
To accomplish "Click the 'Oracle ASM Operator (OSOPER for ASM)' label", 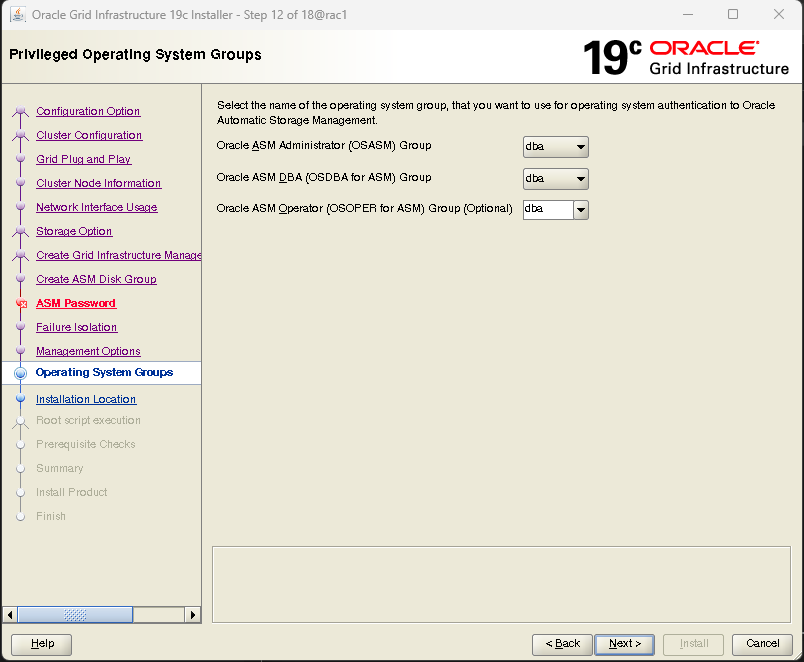I will (x=364, y=209).
